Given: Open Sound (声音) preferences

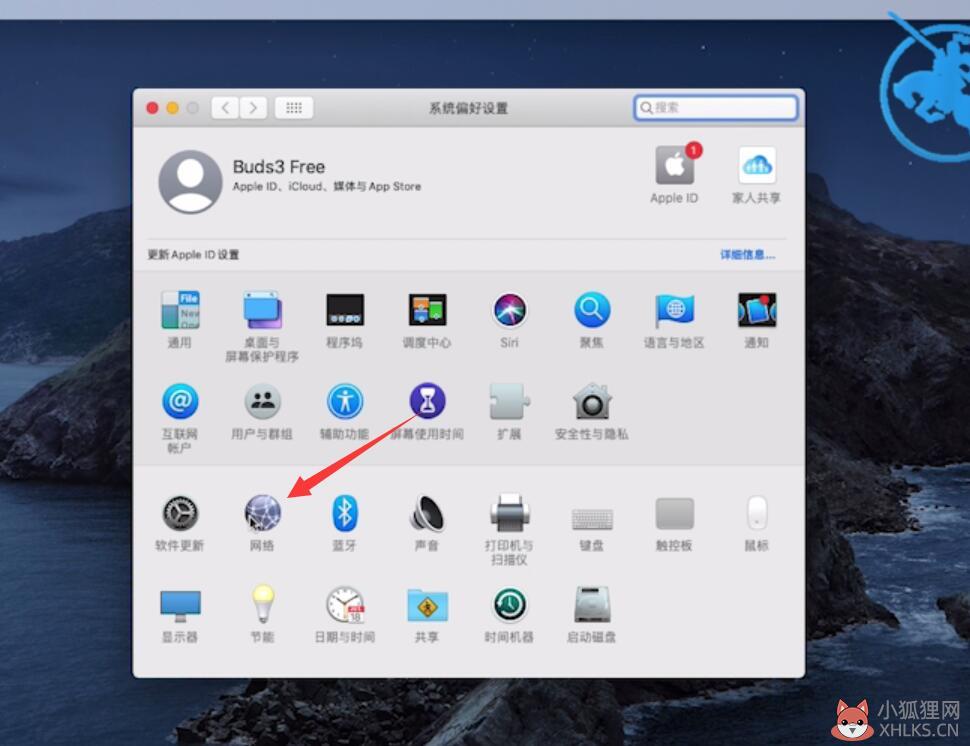Looking at the screenshot, I should click(427, 513).
